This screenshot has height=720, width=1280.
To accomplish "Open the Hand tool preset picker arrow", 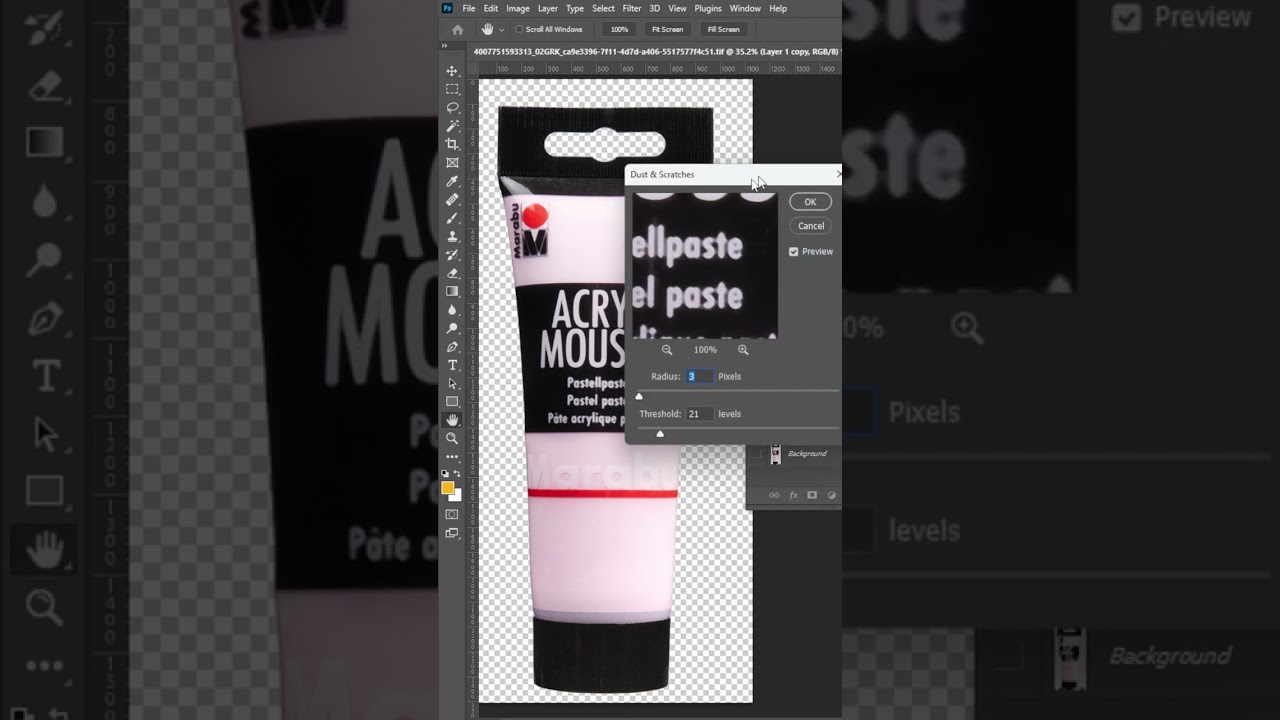I will (501, 29).
